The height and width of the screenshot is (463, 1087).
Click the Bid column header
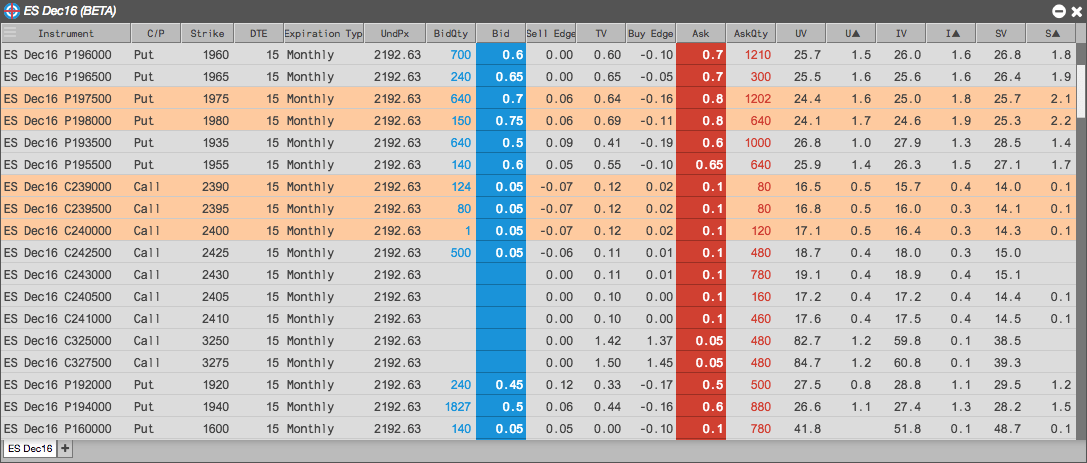point(501,33)
